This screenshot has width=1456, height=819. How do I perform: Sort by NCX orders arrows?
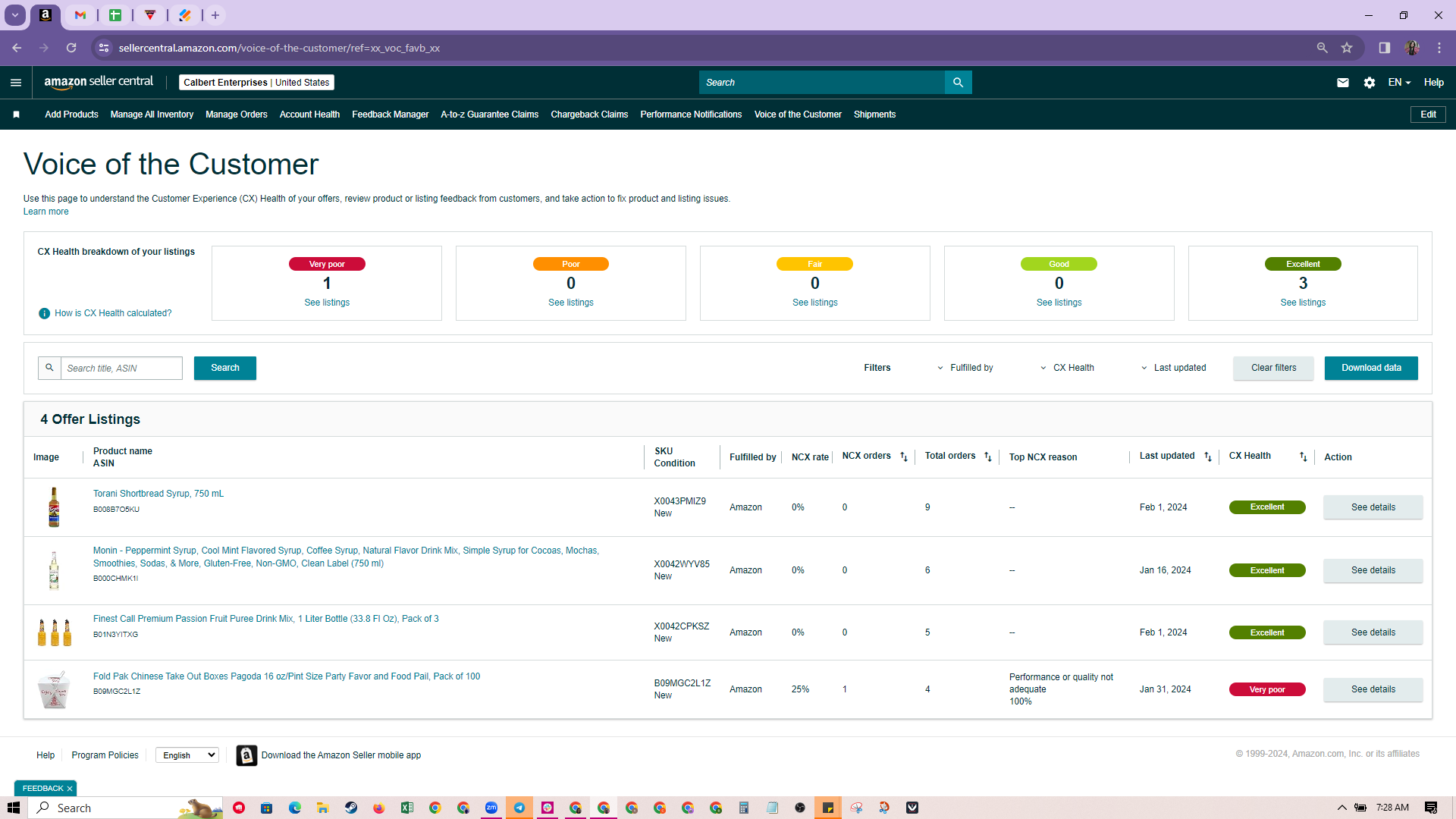tap(904, 457)
